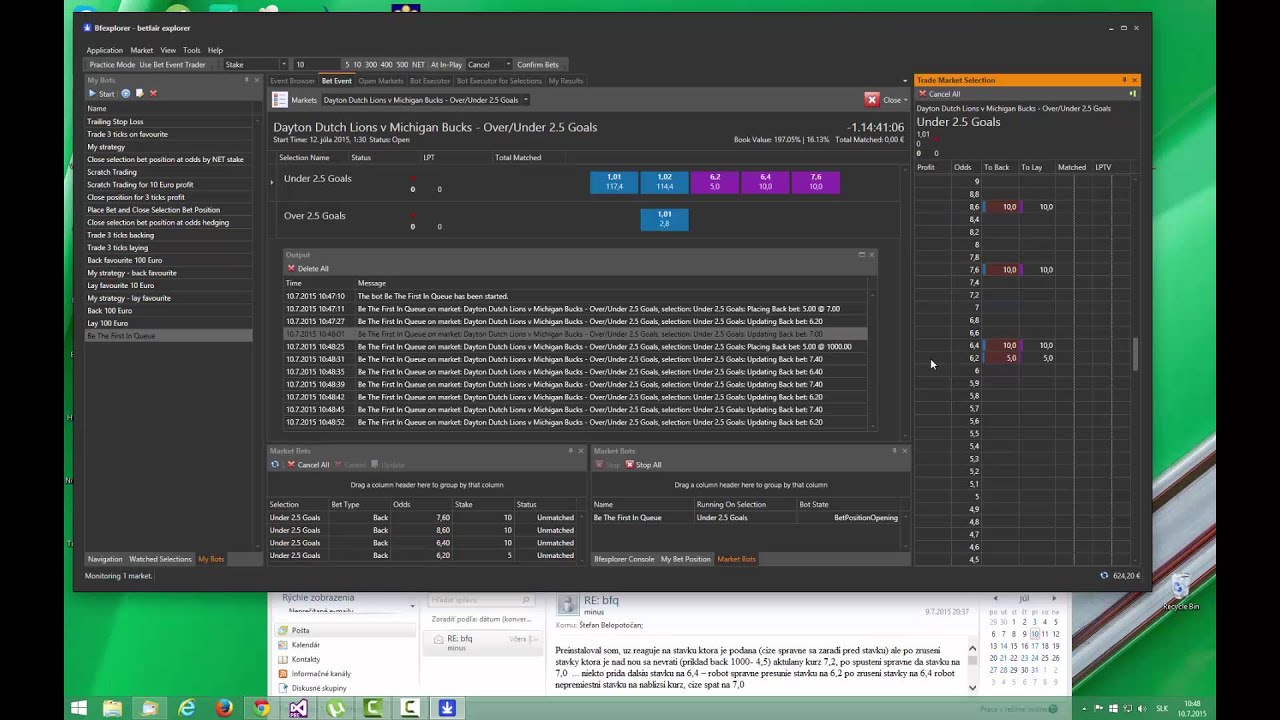Viewport: 1280px width, 720px height.
Task: Open Internet Explorer from the taskbar
Action: (x=186, y=708)
